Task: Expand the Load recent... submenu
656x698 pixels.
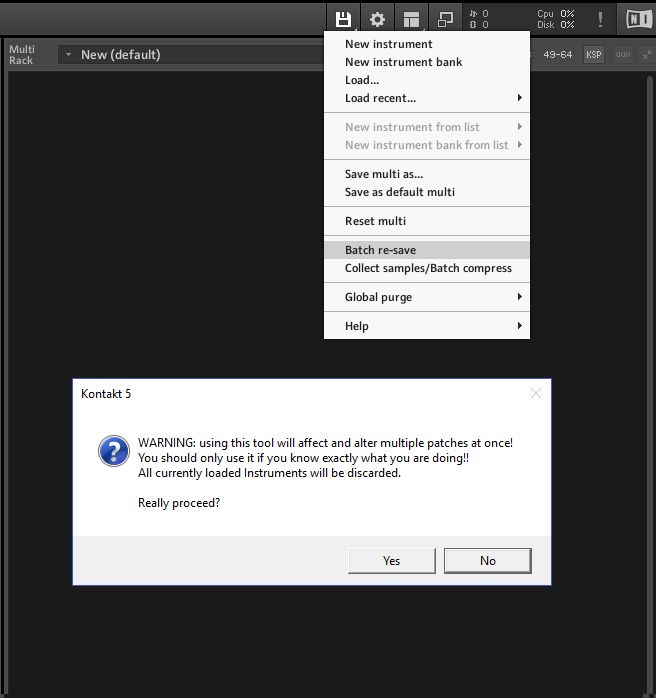Action: point(427,98)
